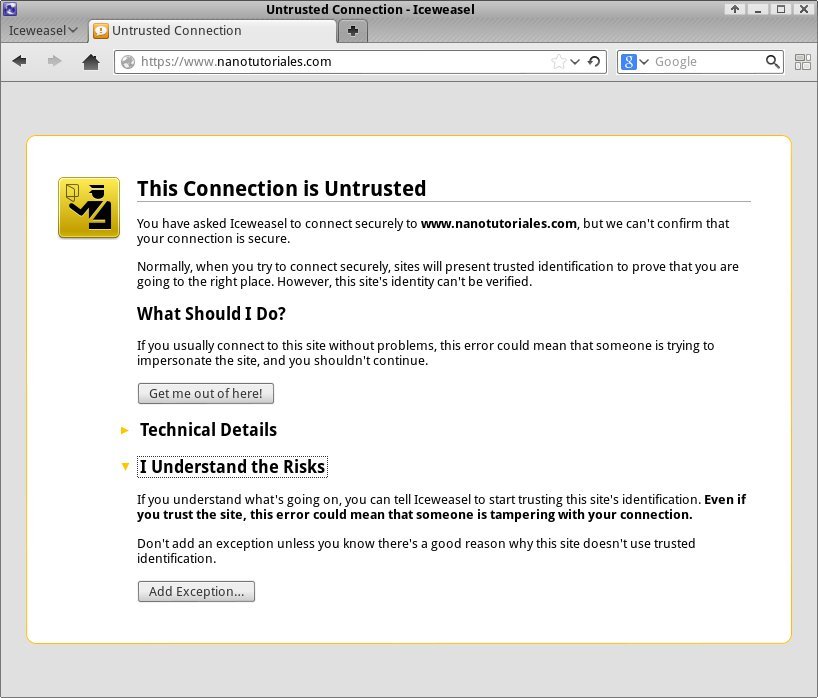Reload the page with the refresh icon
This screenshot has width=818, height=698.
tap(594, 62)
